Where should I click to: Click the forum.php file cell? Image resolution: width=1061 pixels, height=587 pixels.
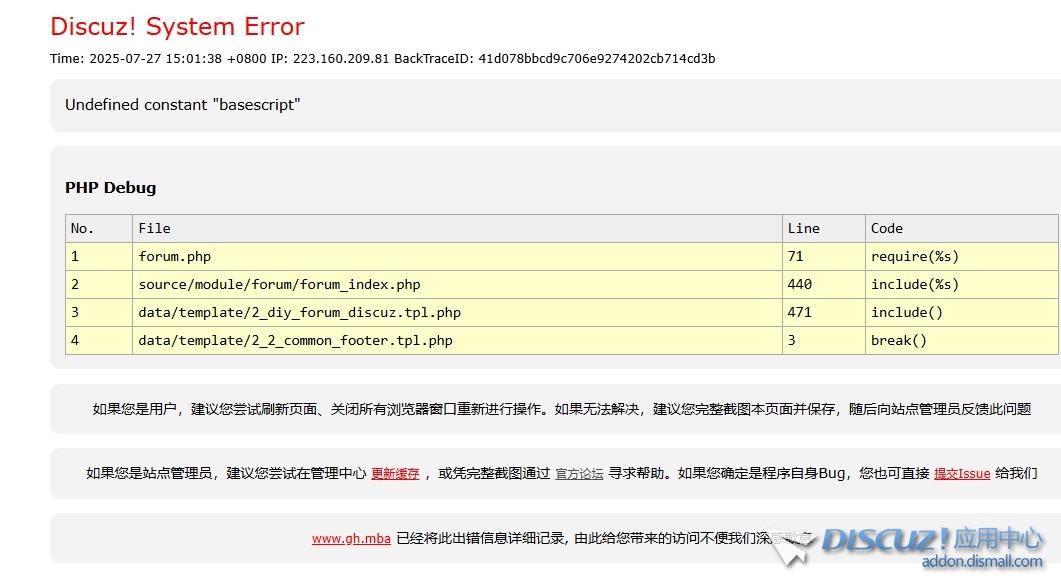coord(457,257)
